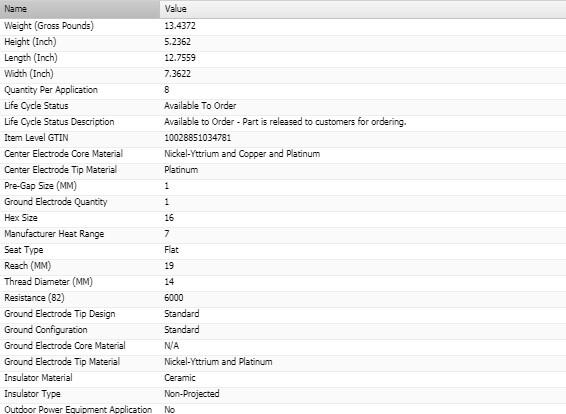Click the Resistance value 6000
The image size is (566, 414).
tap(174, 298)
